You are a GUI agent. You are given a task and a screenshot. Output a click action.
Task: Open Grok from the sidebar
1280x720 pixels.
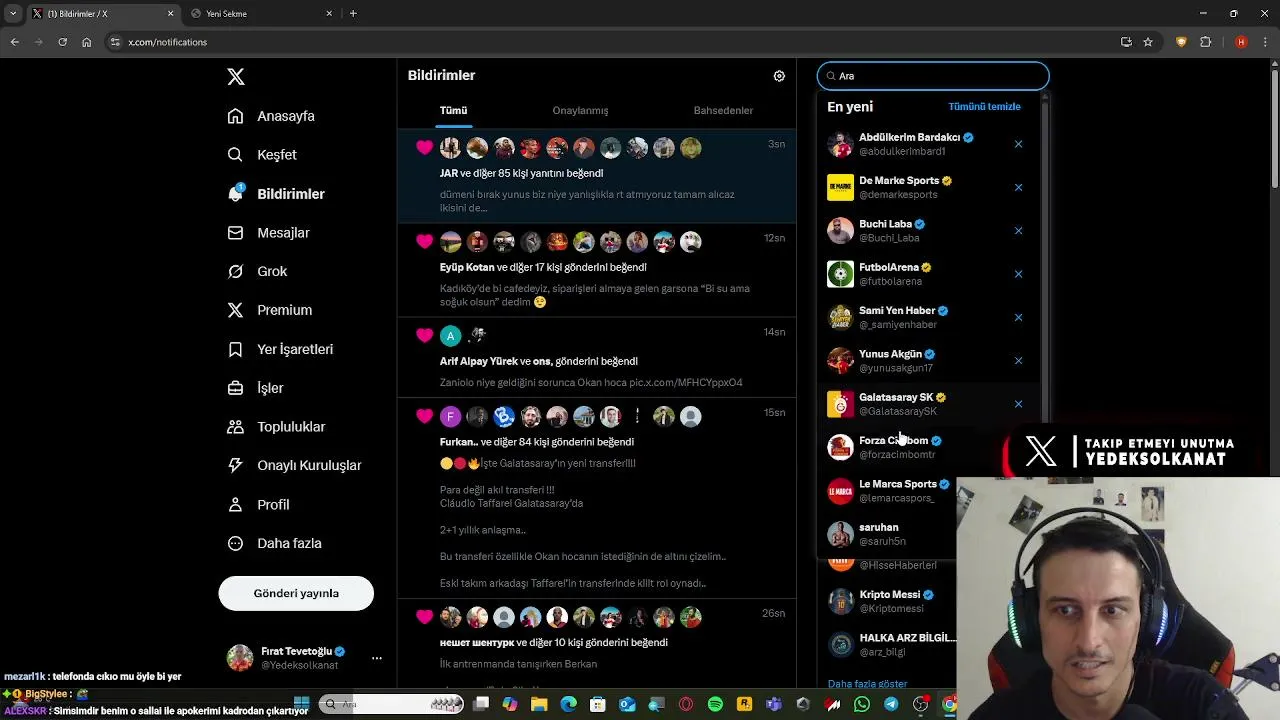coord(257,272)
